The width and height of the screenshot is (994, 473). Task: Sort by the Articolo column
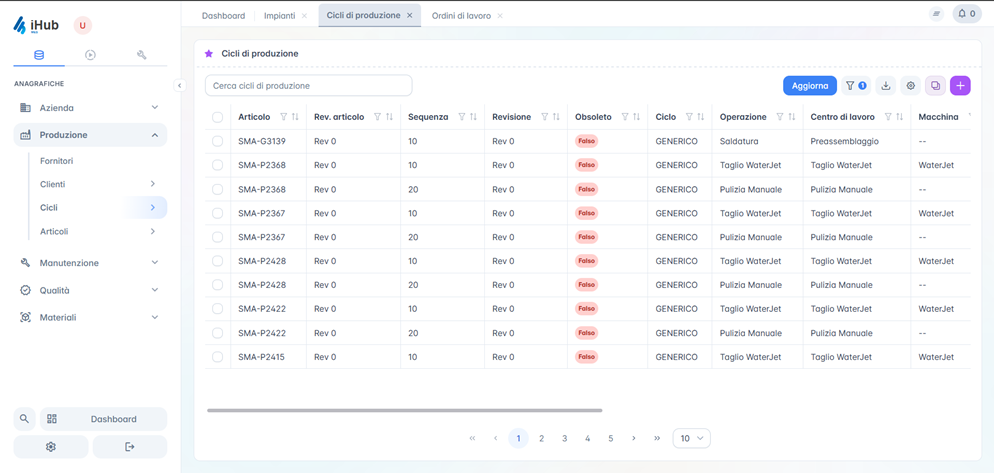click(295, 117)
